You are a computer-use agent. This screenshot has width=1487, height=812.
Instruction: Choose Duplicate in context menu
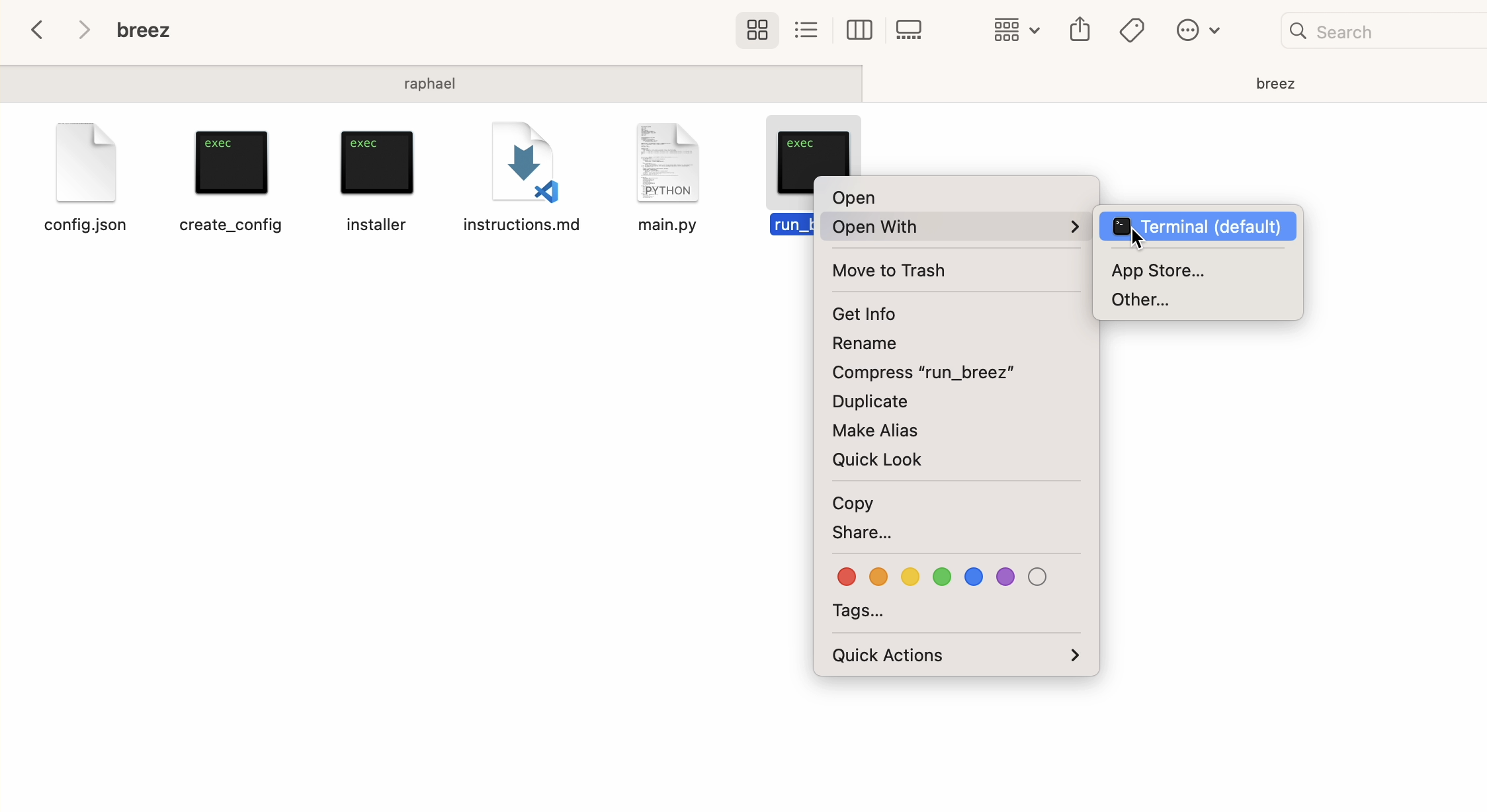pyautogui.click(x=956, y=401)
